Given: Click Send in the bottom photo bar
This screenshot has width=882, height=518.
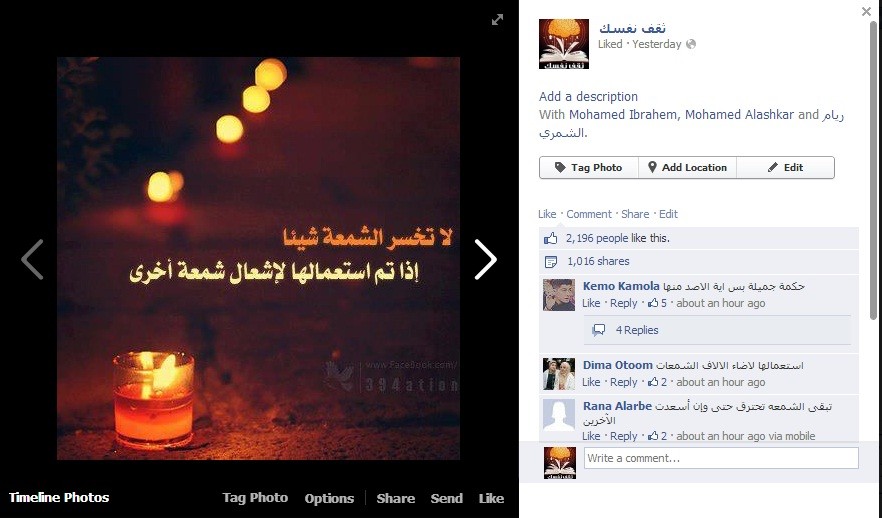Looking at the screenshot, I should pyautogui.click(x=447, y=498).
